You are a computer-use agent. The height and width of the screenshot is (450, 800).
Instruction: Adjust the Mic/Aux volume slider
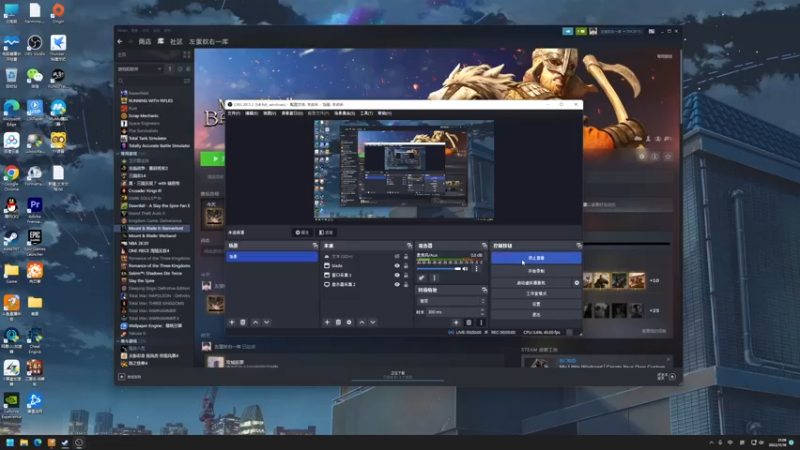point(439,269)
